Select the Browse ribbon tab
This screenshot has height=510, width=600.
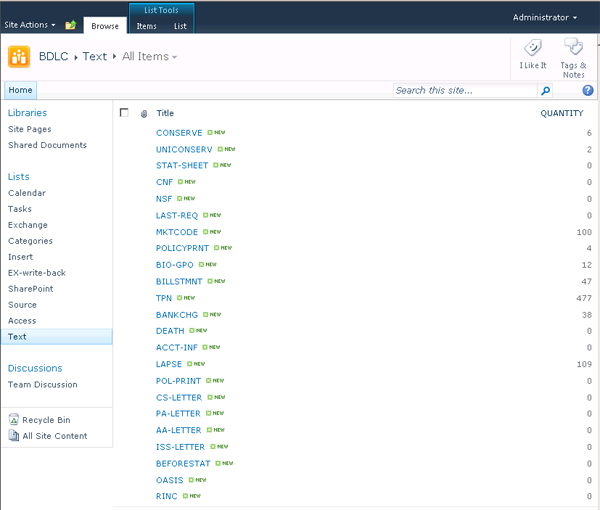104,26
